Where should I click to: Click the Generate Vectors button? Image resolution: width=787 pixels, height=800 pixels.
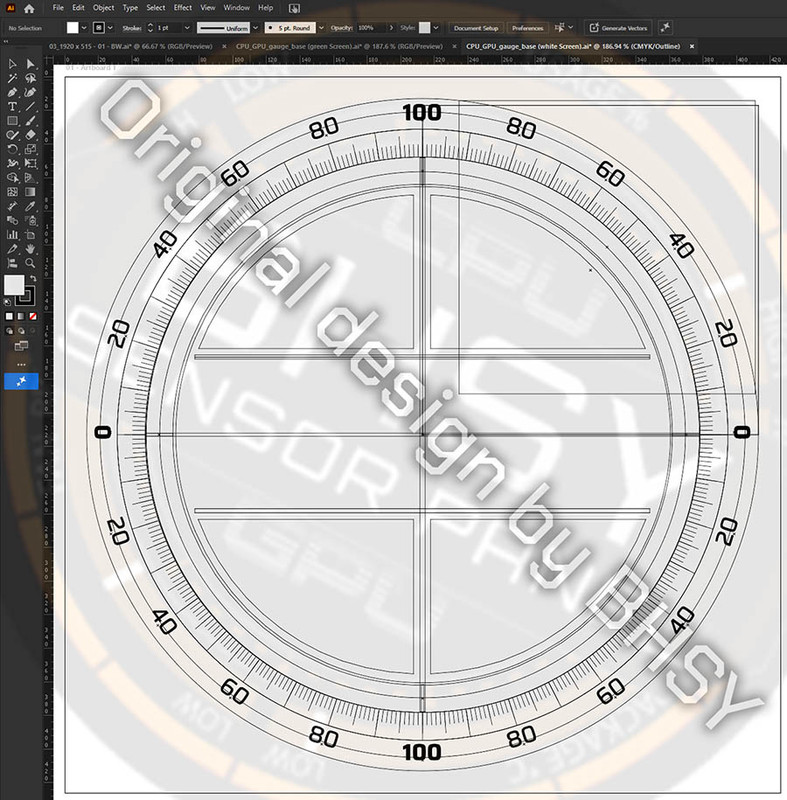pyautogui.click(x=618, y=28)
